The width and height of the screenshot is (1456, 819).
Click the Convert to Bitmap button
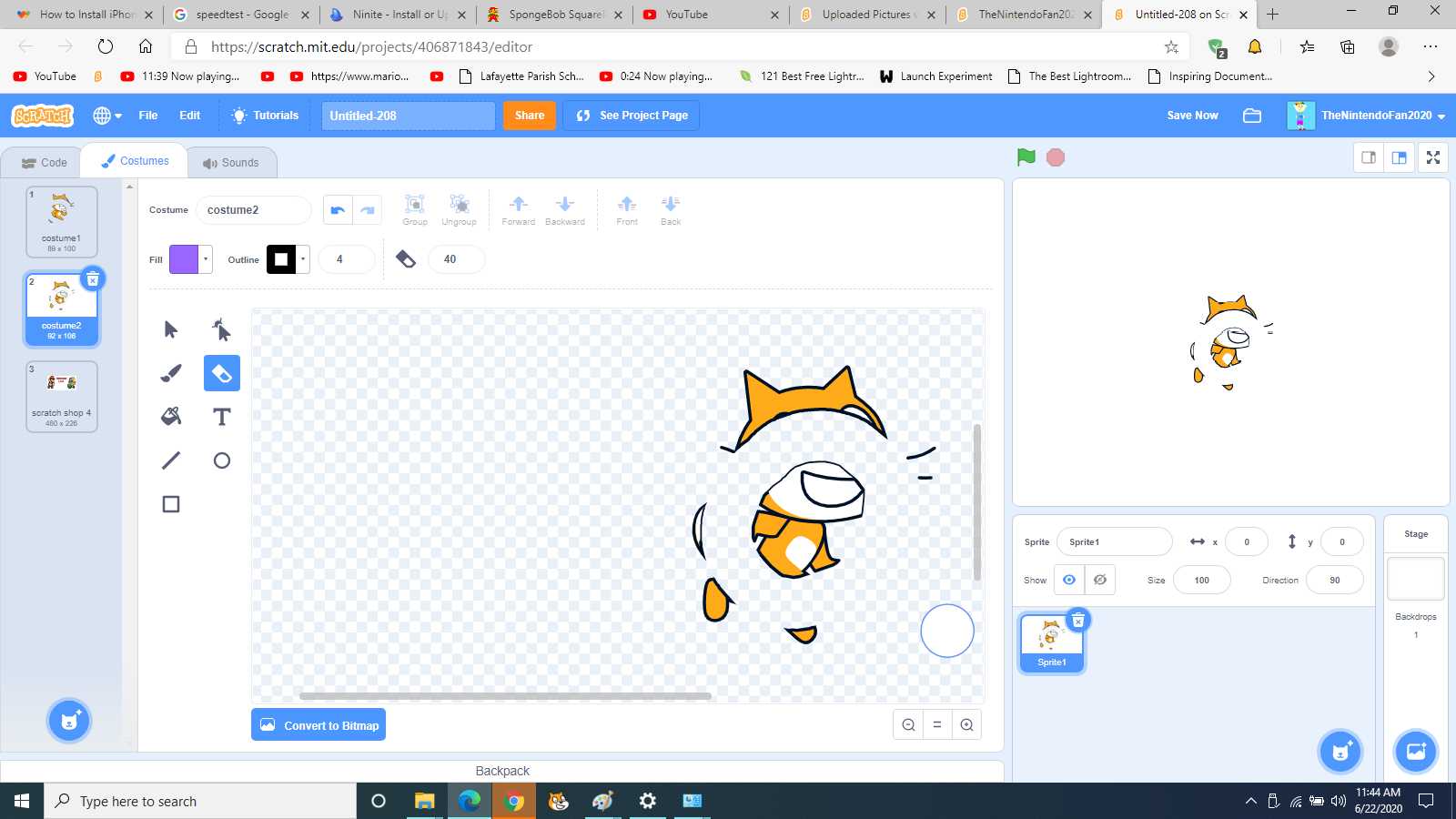click(x=318, y=724)
